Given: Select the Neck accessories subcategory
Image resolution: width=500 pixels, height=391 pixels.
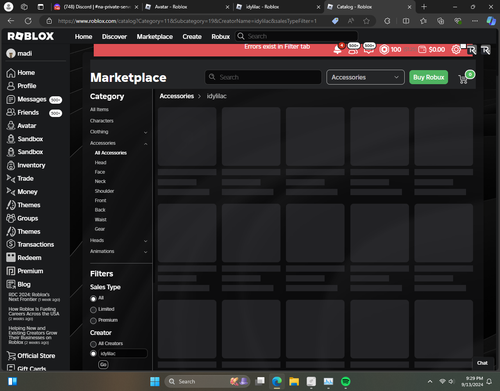Looking at the screenshot, I should 100,181.
